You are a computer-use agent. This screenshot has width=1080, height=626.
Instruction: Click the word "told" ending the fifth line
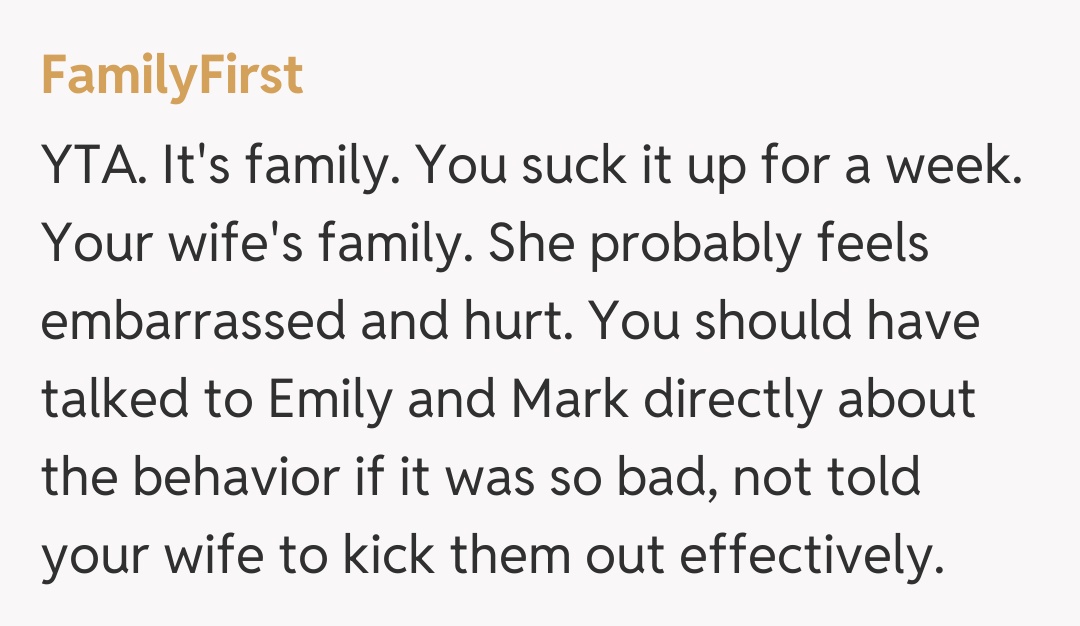(x=874, y=479)
